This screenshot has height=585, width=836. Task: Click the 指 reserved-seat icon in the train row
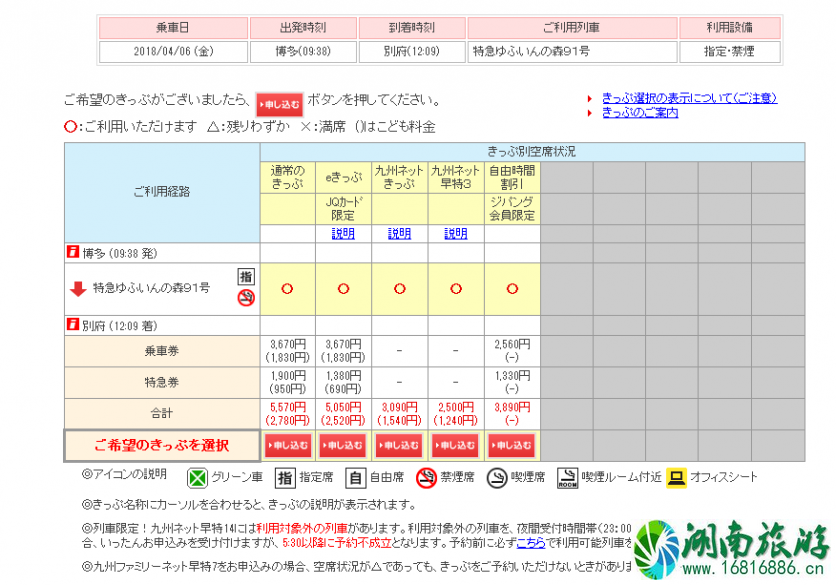(246, 276)
